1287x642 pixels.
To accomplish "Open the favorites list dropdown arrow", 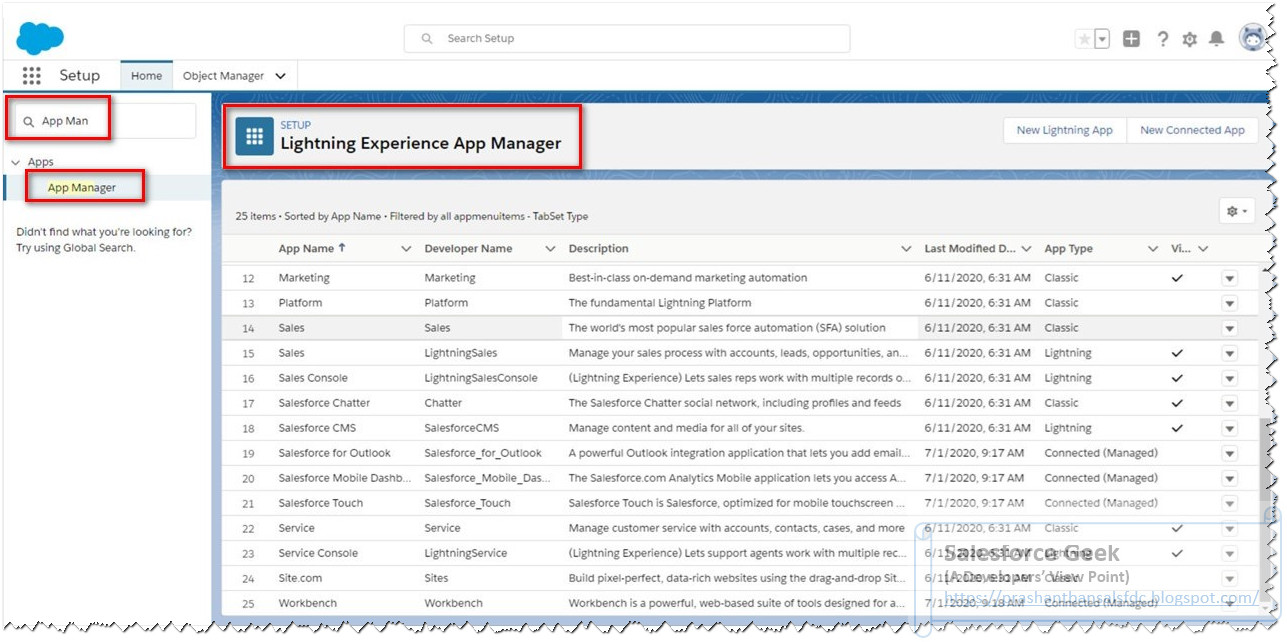I will [x=1102, y=39].
